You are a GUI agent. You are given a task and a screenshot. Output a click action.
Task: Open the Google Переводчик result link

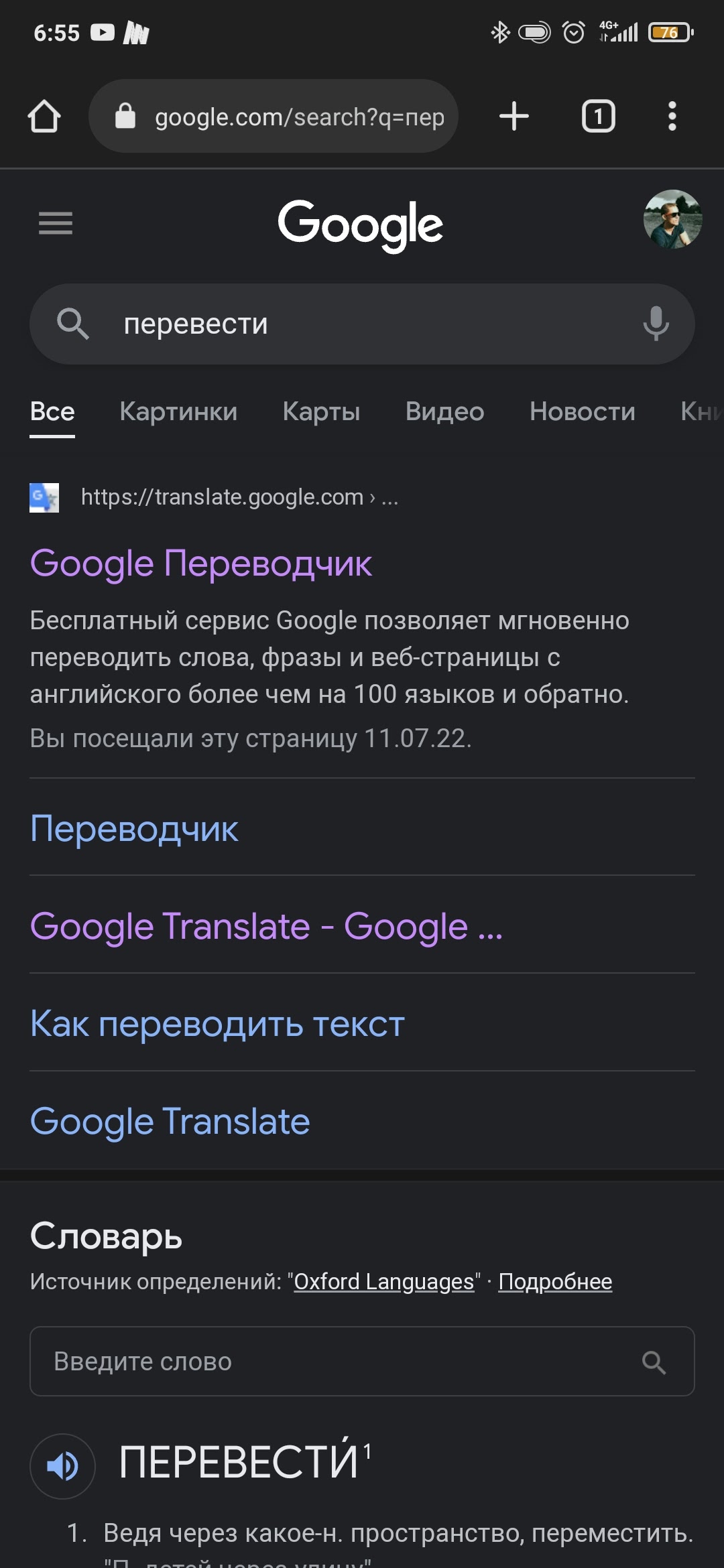click(201, 563)
